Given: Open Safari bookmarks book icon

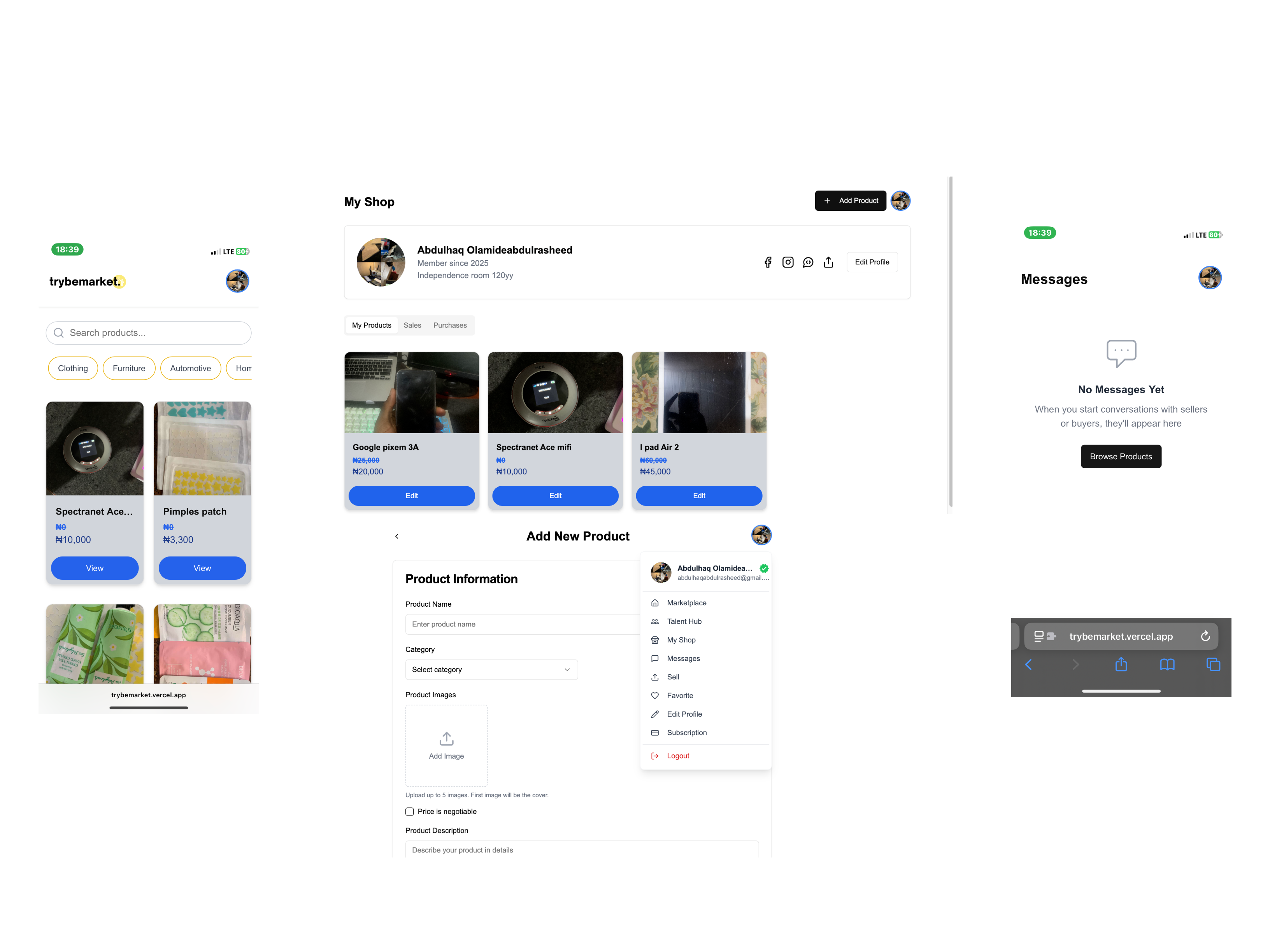Looking at the screenshot, I should [1167, 665].
